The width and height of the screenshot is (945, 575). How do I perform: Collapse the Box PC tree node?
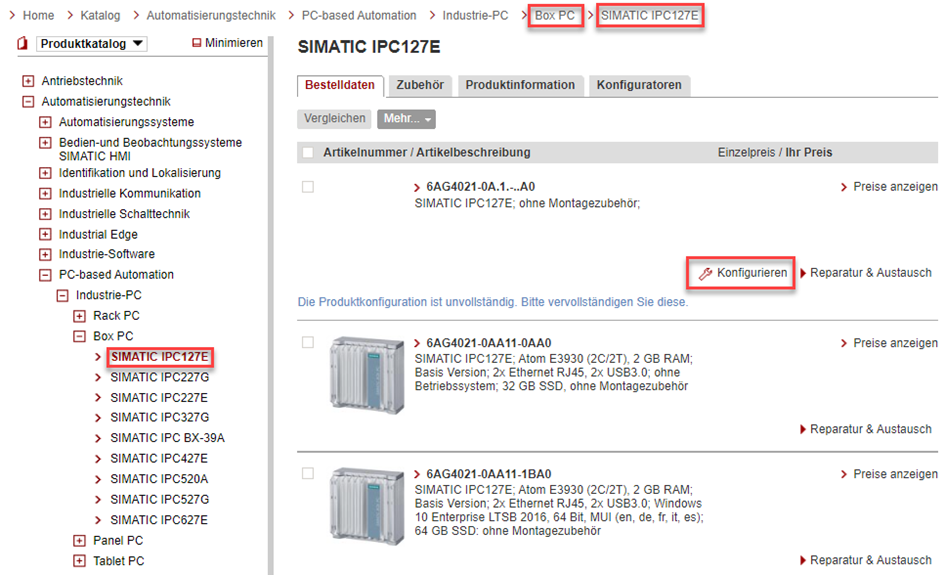[x=80, y=337]
